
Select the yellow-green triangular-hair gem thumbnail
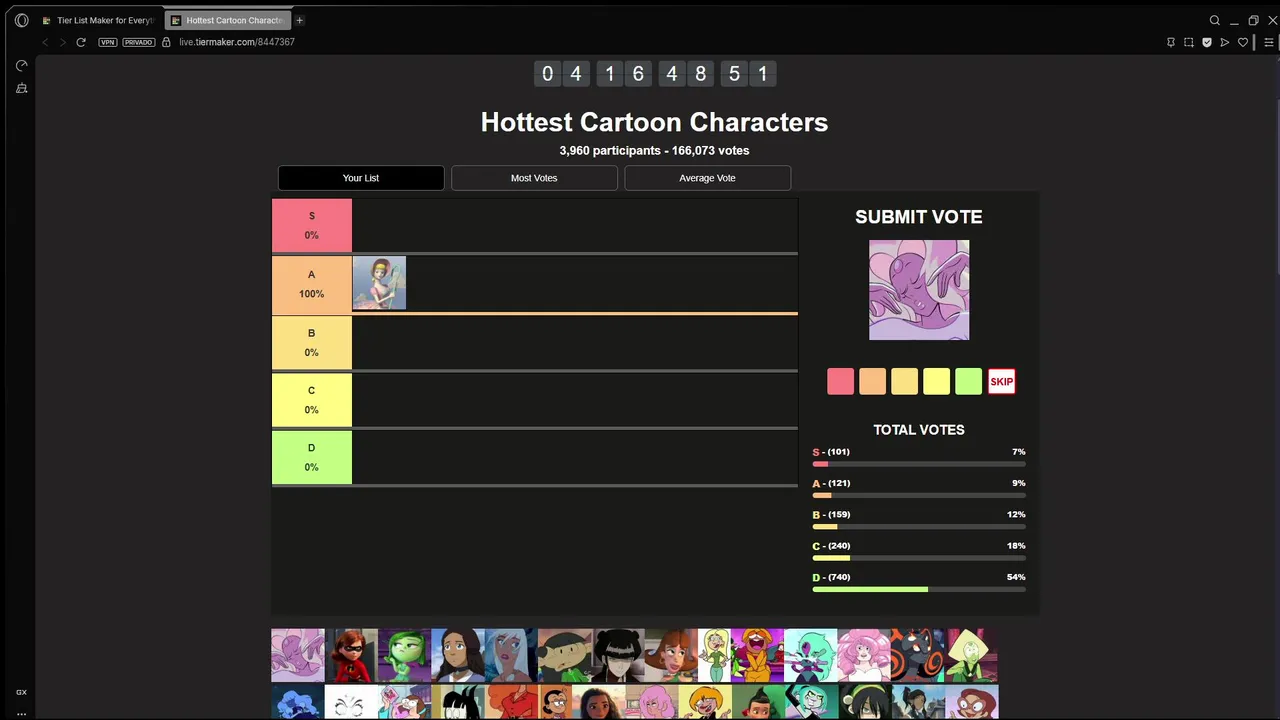click(x=971, y=655)
